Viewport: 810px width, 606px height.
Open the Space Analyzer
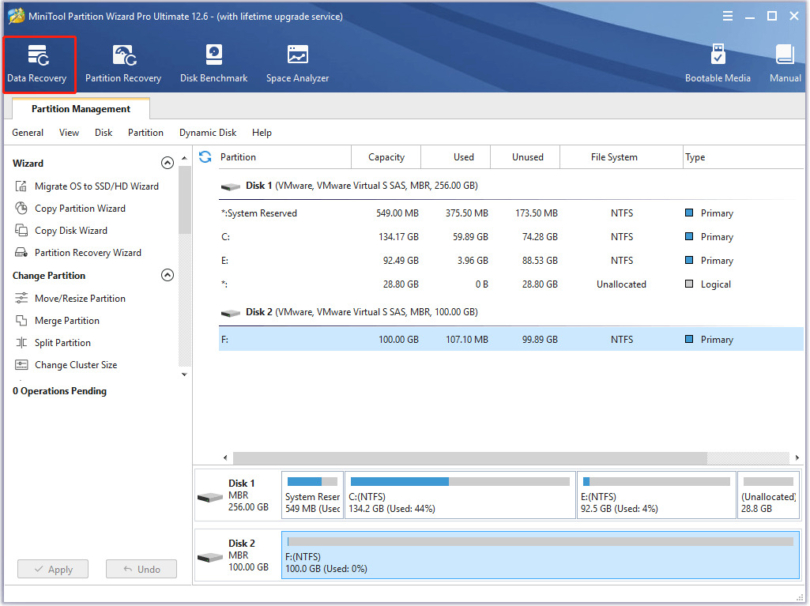pos(296,62)
